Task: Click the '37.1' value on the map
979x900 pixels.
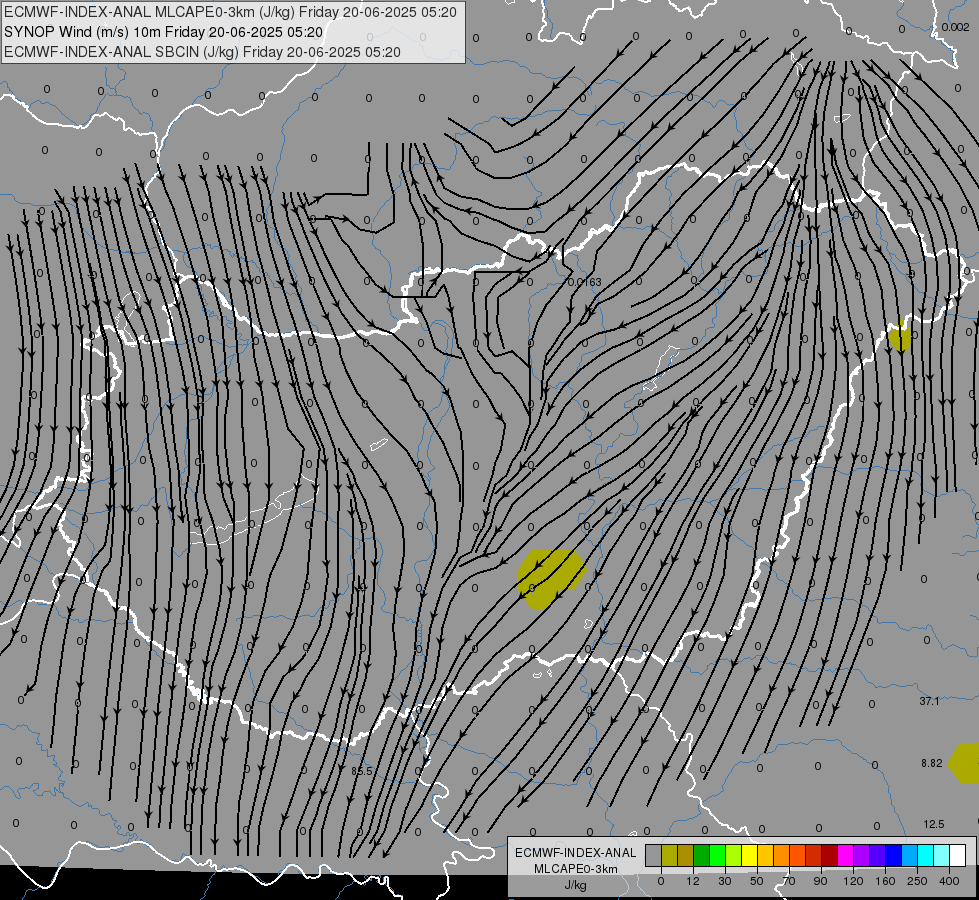Action: (929, 701)
